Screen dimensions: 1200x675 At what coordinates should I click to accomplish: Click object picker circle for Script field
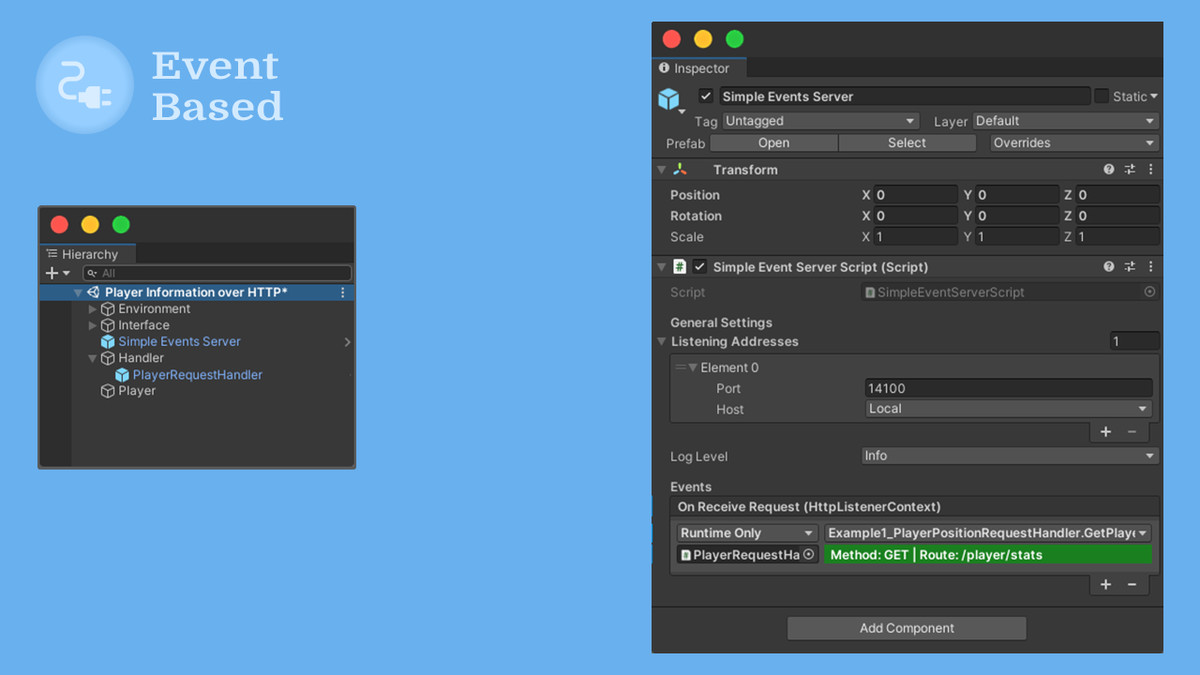pos(1149,292)
